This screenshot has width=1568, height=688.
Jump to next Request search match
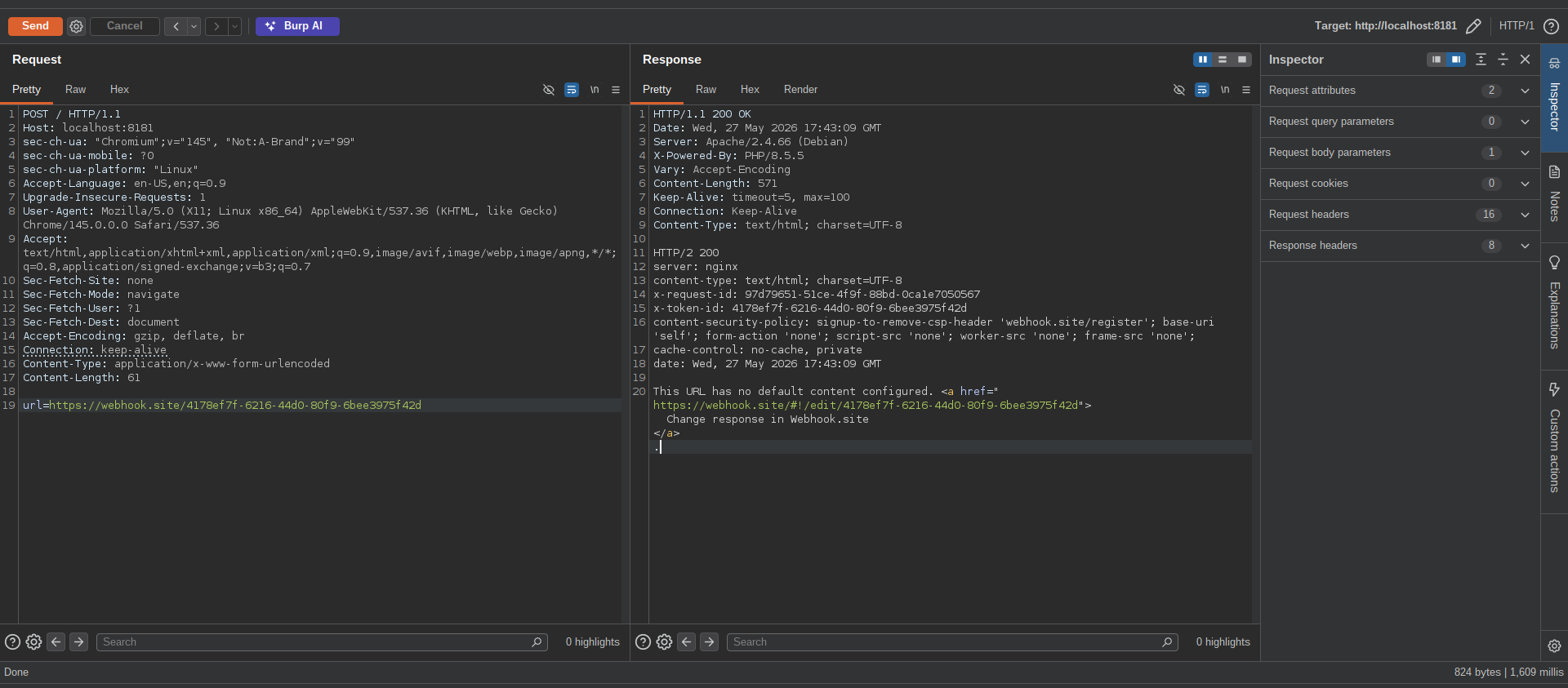click(x=78, y=642)
